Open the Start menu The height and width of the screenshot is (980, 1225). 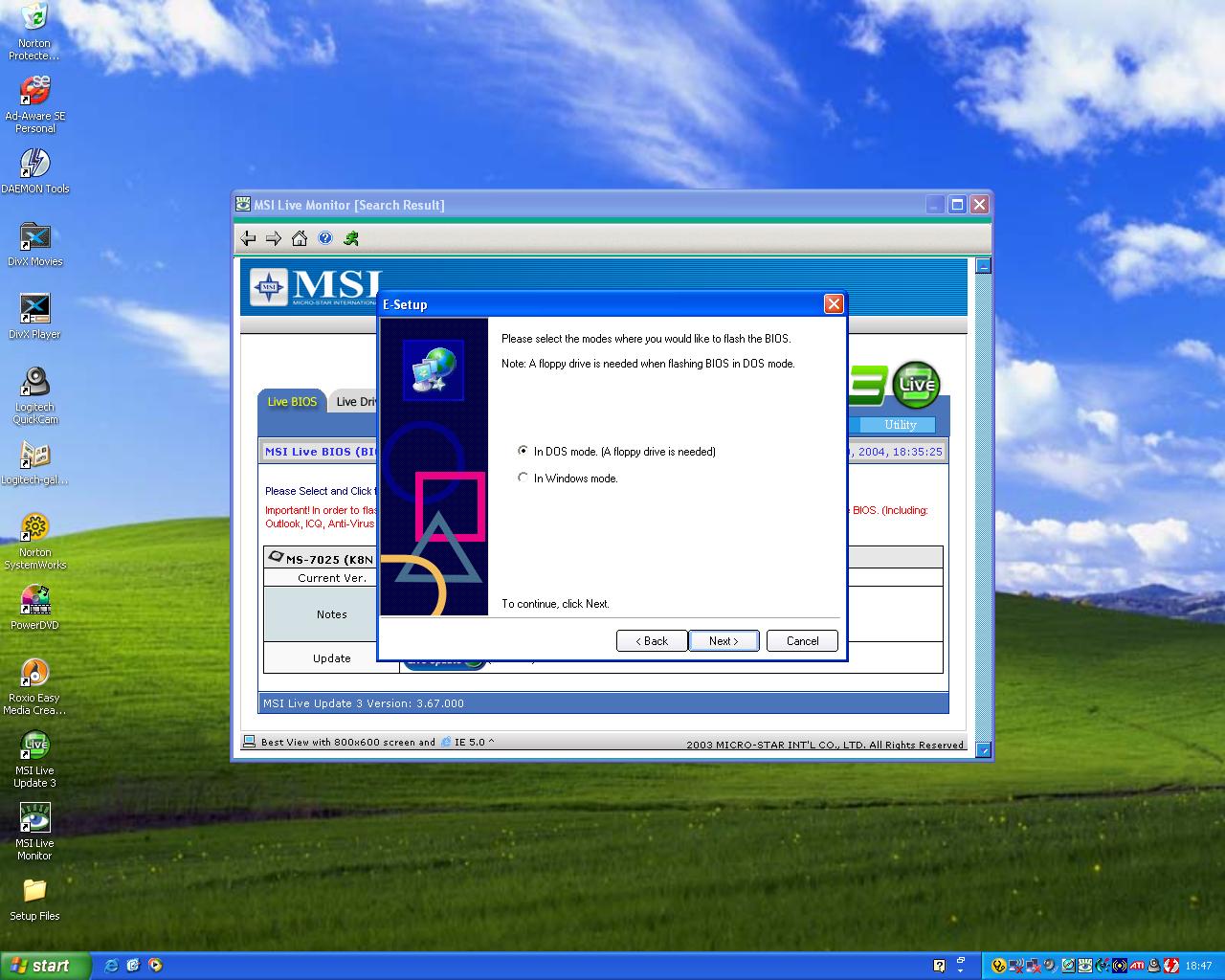[46, 966]
